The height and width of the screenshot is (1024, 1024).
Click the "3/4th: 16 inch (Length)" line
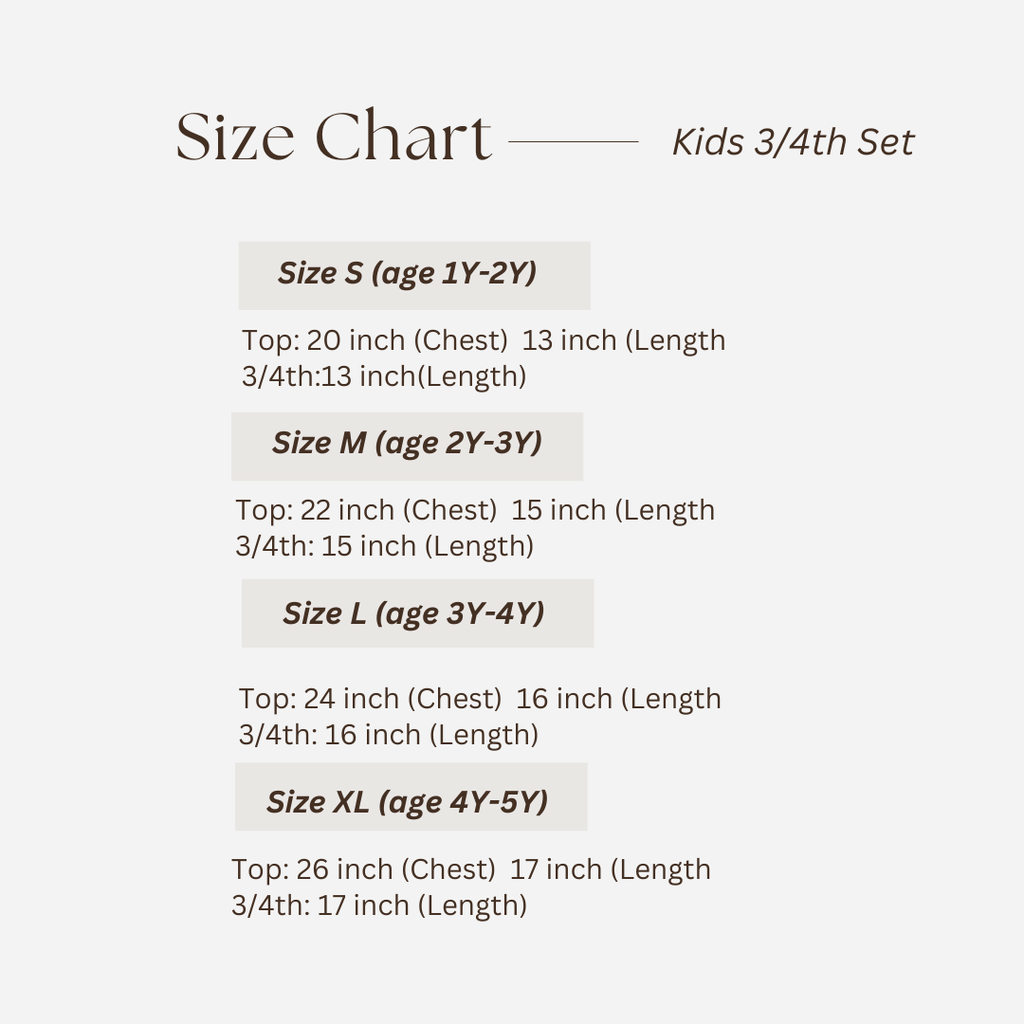point(388,734)
